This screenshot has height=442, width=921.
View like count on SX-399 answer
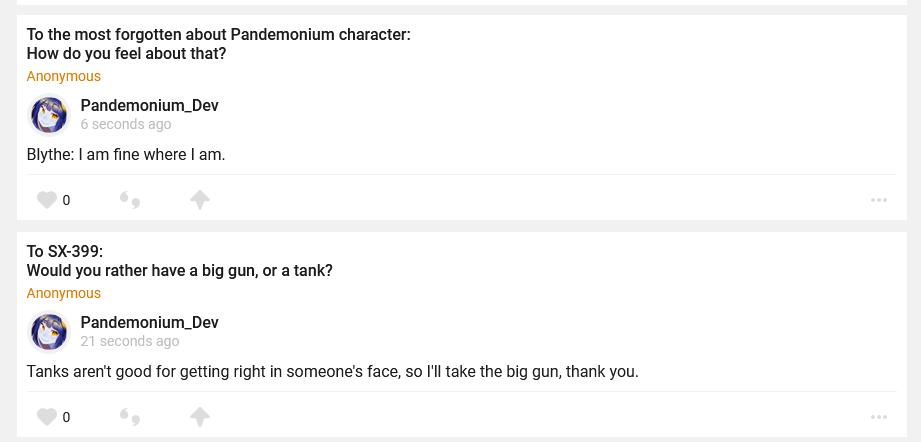[66, 417]
